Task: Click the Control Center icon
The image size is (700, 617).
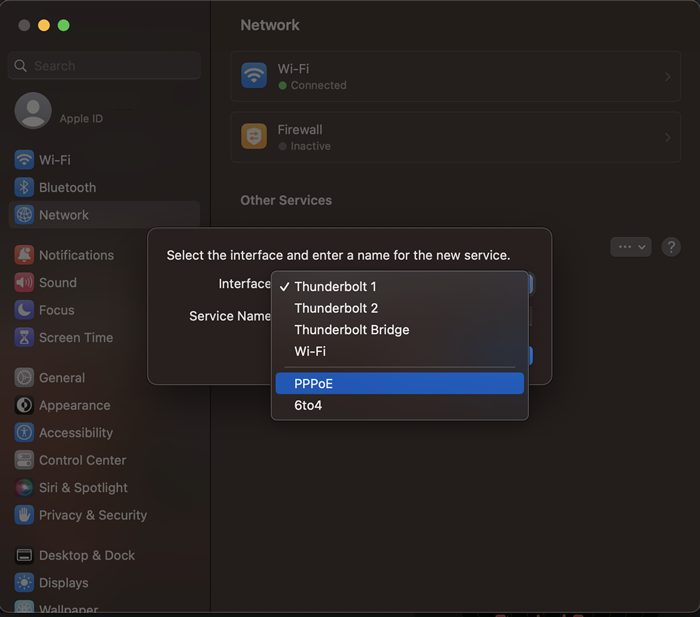Action: [x=24, y=460]
